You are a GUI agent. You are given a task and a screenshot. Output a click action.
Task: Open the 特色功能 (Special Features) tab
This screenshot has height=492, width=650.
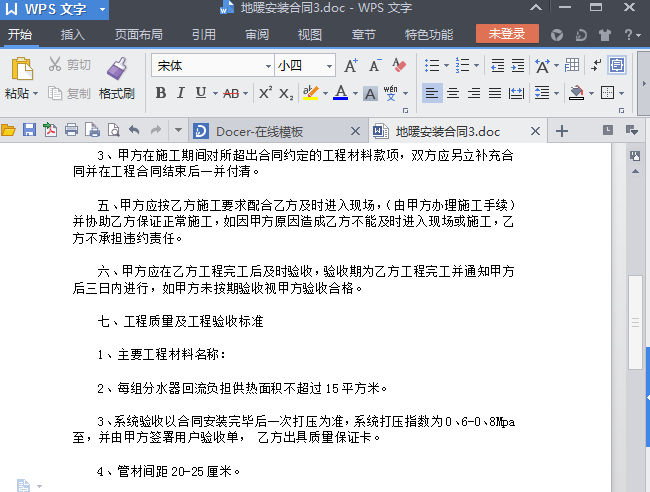[429, 34]
